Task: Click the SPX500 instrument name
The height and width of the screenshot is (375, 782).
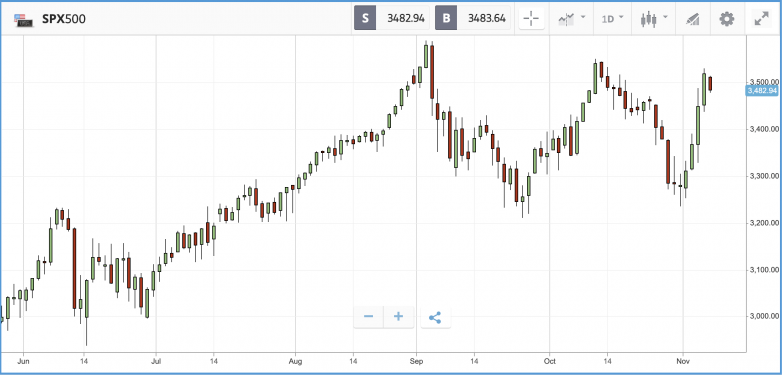Action: tap(64, 19)
